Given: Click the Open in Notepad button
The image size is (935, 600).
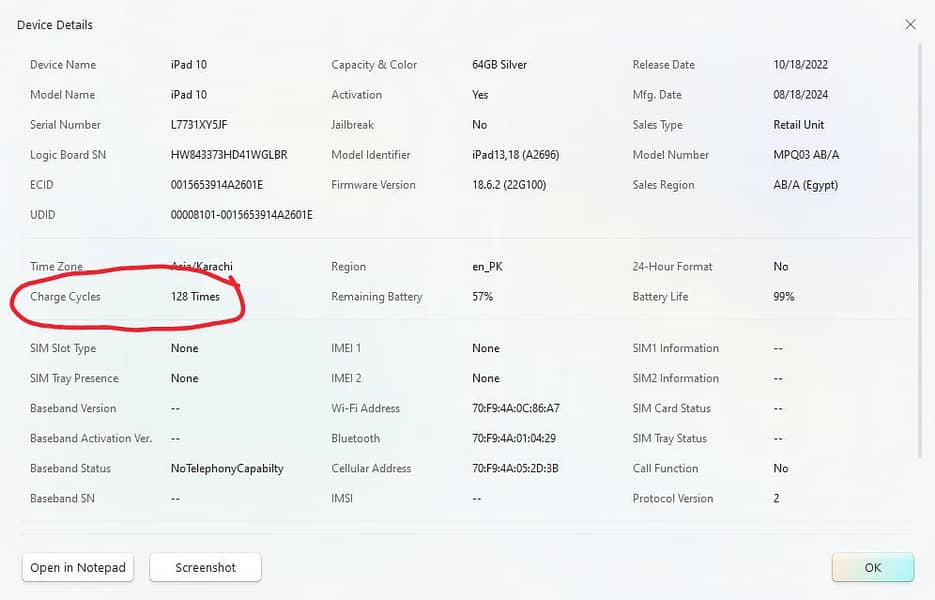Looking at the screenshot, I should click(x=77, y=567).
